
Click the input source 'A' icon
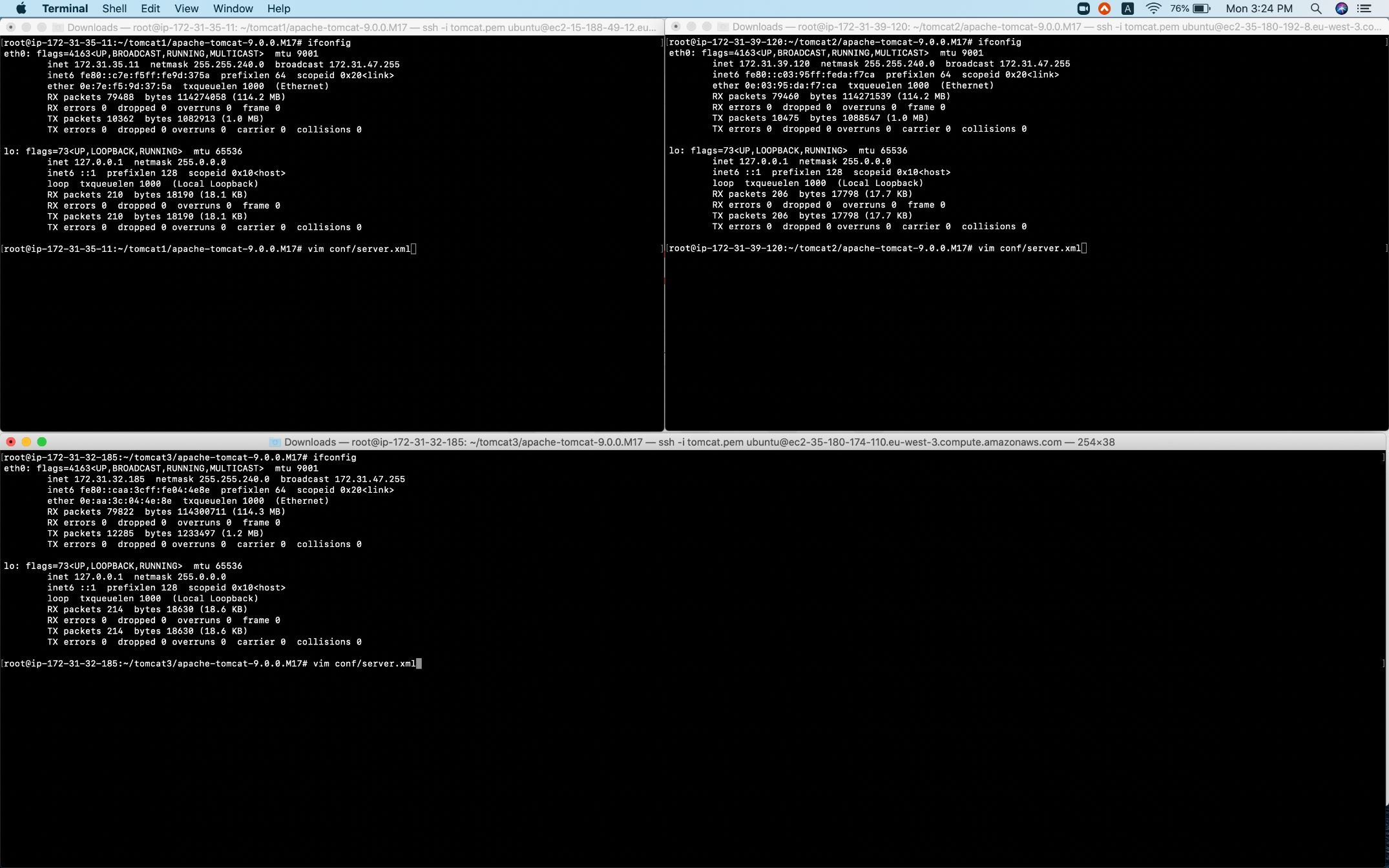coord(1128,8)
